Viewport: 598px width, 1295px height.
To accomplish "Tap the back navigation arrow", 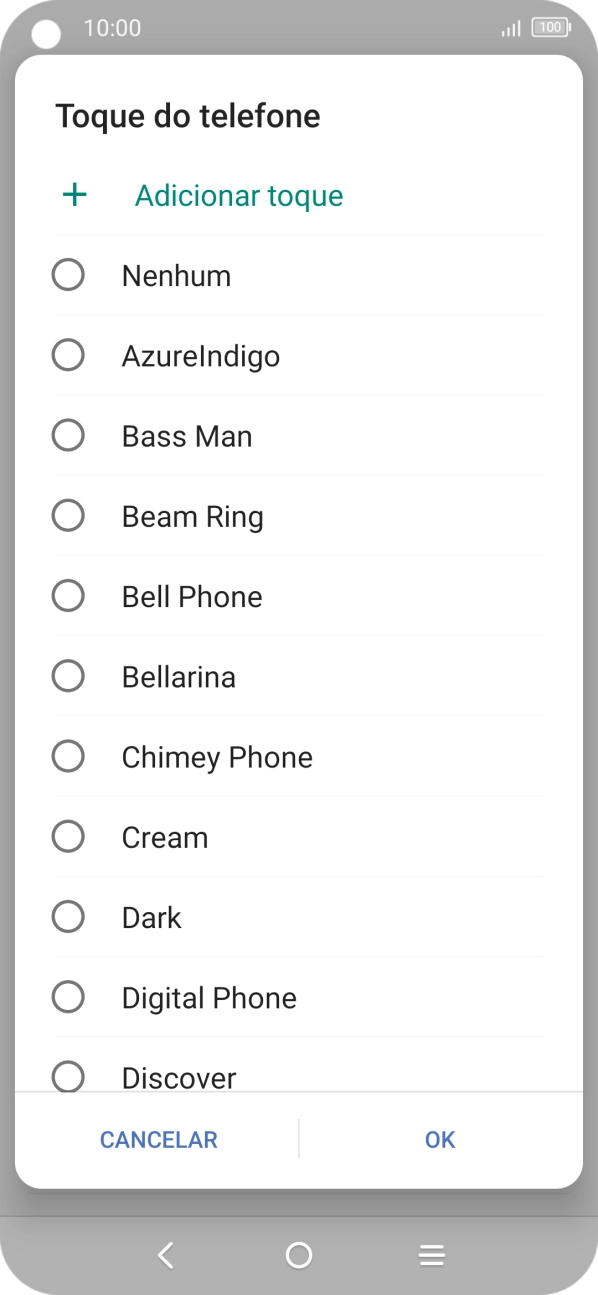I will (166, 1253).
